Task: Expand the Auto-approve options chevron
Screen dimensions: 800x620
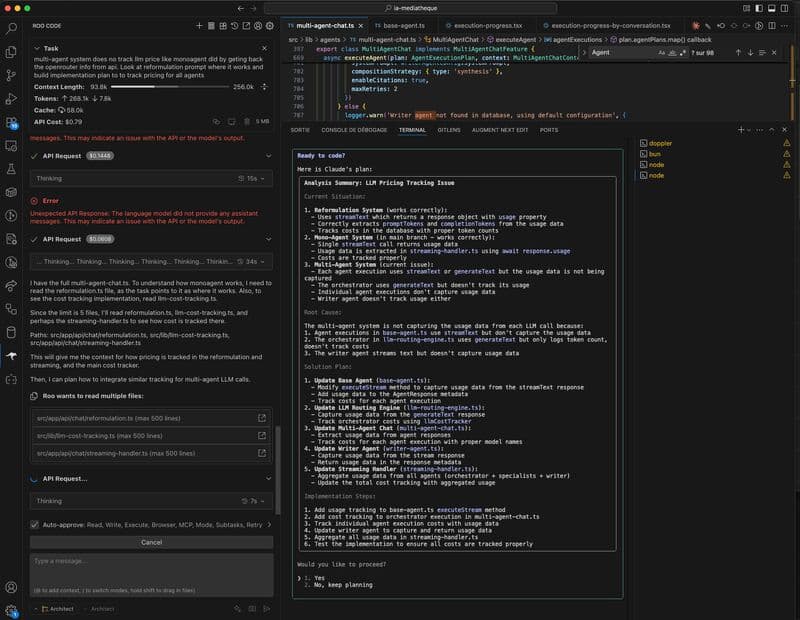Action: (268, 524)
